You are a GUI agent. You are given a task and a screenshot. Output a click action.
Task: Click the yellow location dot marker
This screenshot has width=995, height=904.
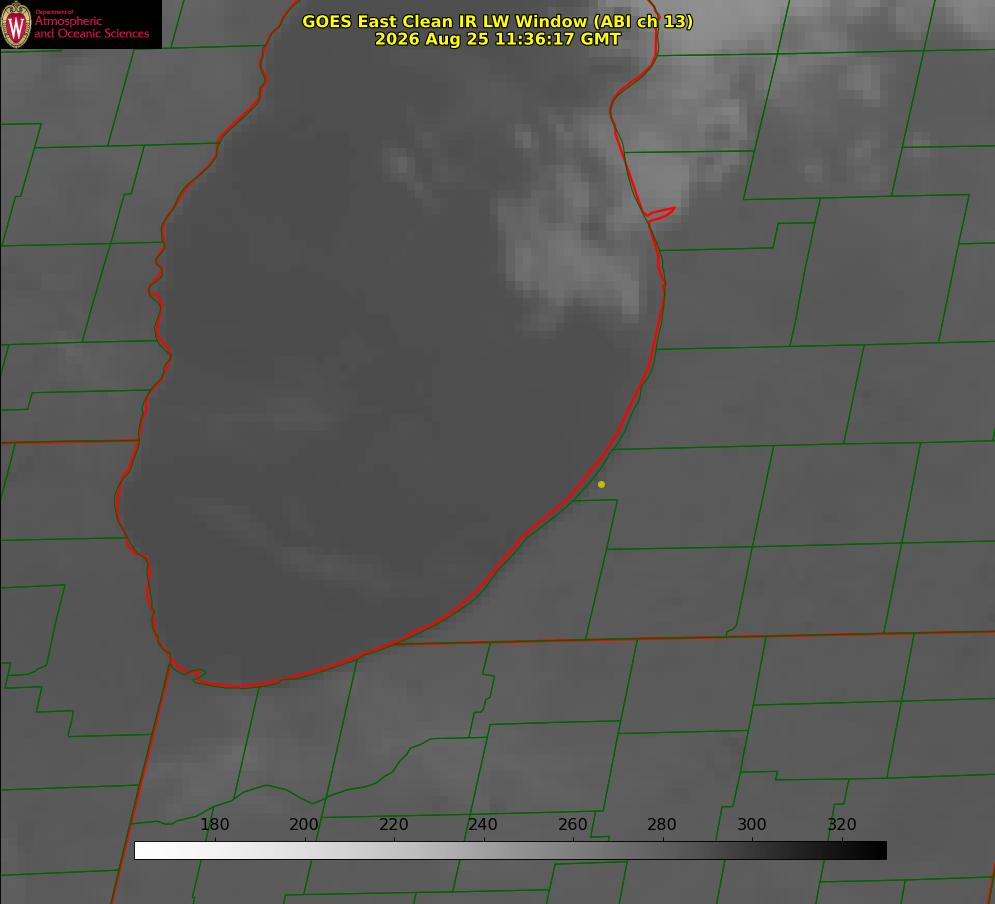coord(602,485)
